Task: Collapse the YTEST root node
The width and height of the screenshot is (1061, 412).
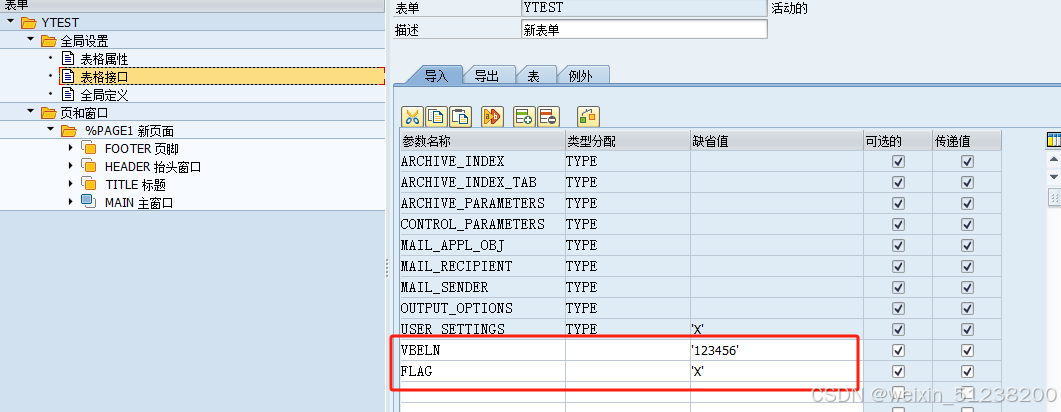Action: (x=10, y=22)
